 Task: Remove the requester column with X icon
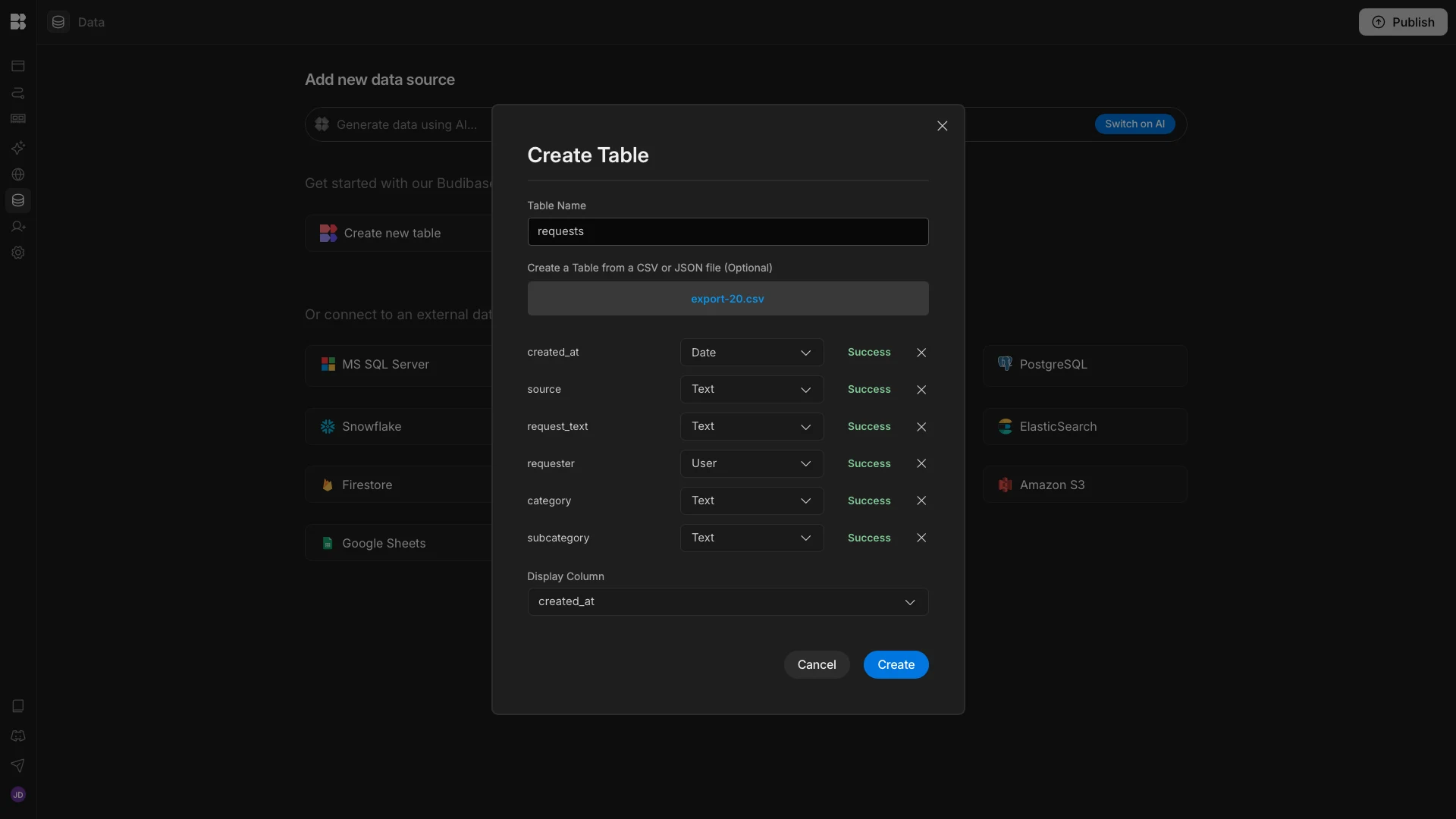921,463
